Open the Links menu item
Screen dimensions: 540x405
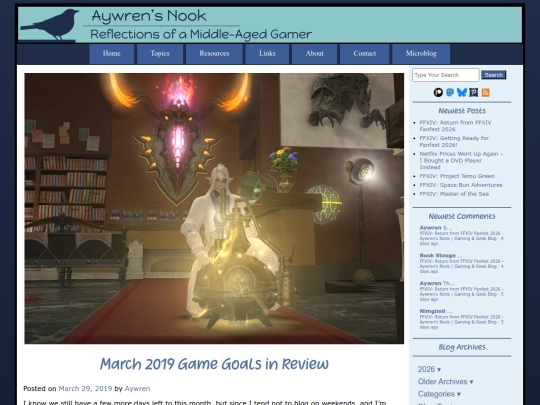267,54
